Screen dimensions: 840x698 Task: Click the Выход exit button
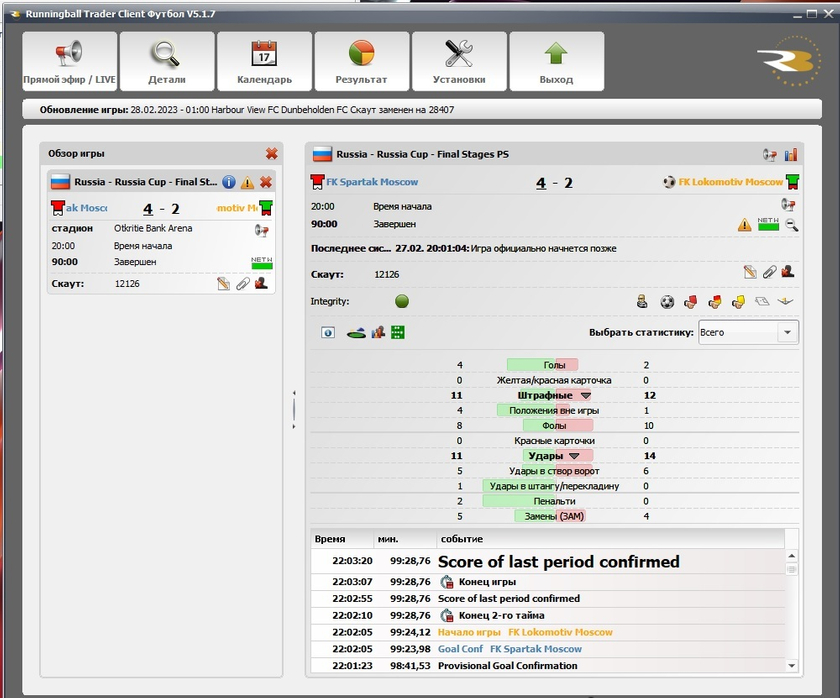pos(557,61)
